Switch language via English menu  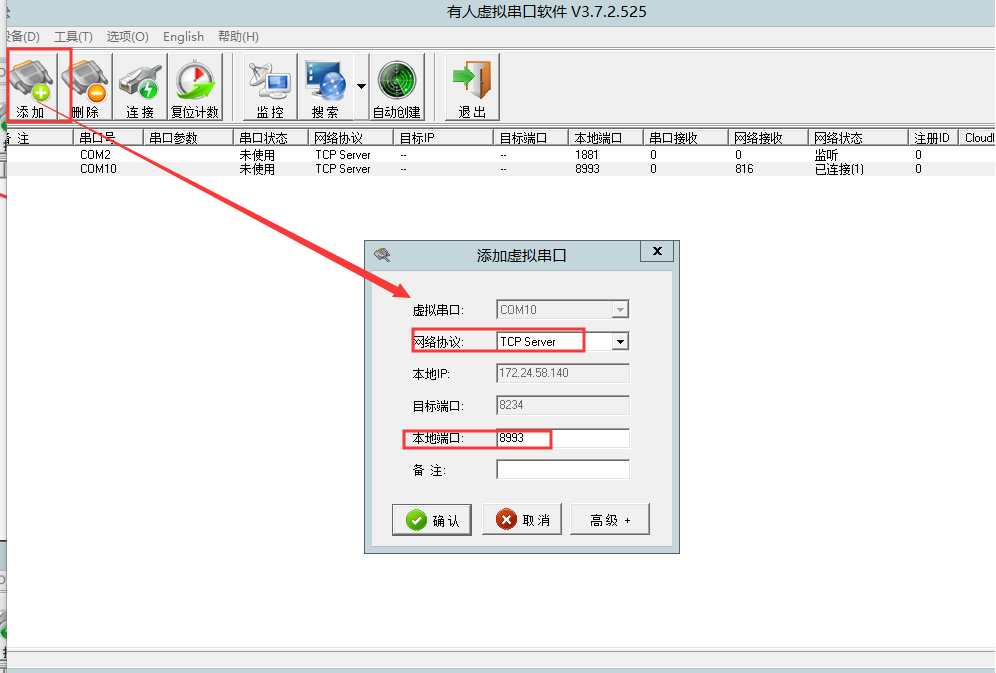[x=183, y=37]
